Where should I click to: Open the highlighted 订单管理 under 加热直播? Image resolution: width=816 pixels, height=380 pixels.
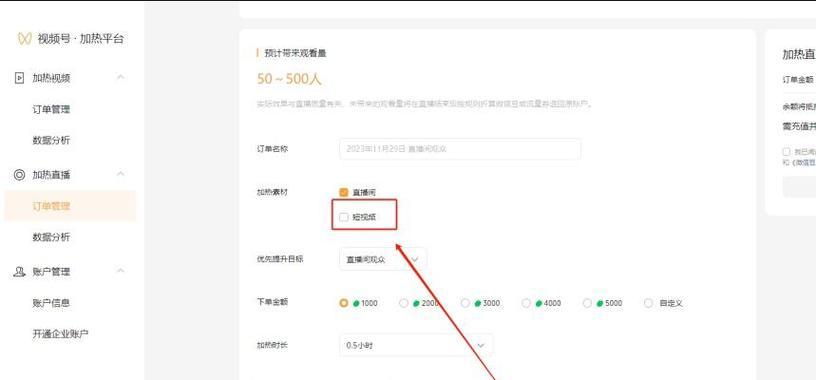coord(70,206)
